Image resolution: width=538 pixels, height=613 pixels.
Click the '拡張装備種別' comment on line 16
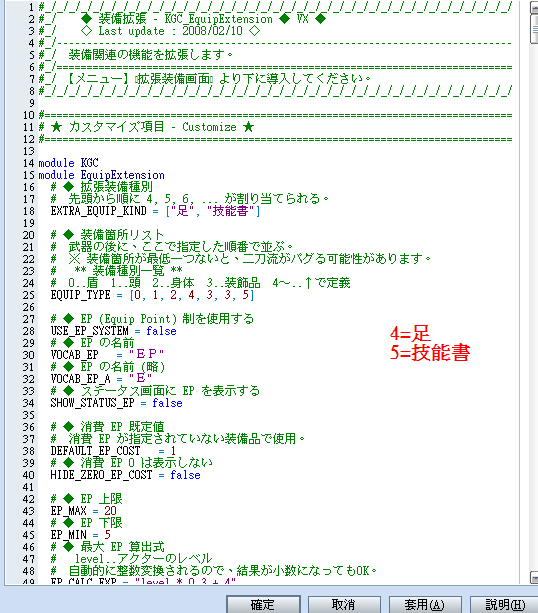102,187
